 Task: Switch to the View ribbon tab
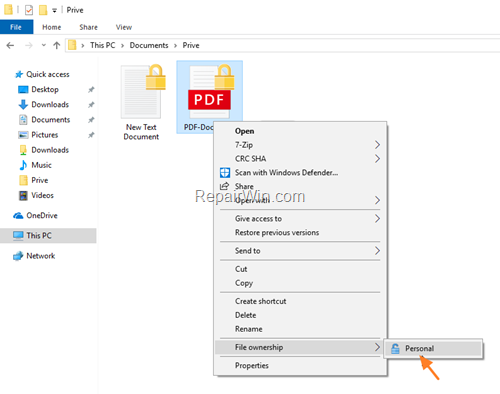pyautogui.click(x=124, y=27)
